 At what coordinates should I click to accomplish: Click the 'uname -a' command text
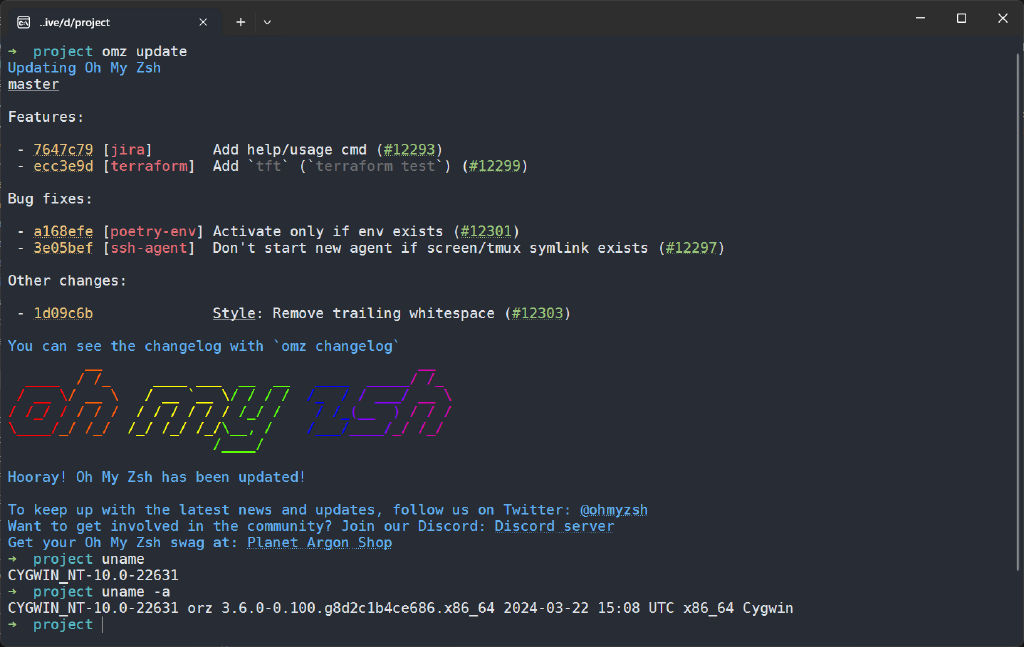tap(136, 592)
